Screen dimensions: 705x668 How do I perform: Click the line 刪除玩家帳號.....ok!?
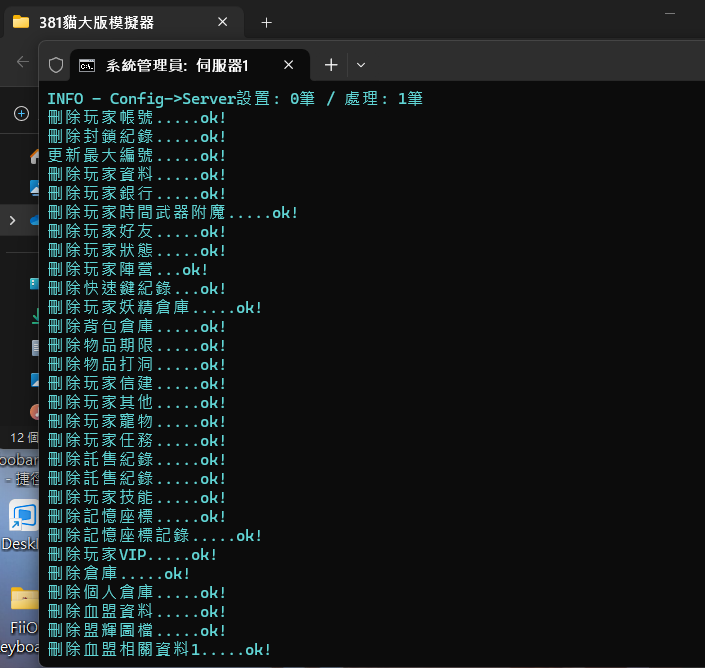137,118
